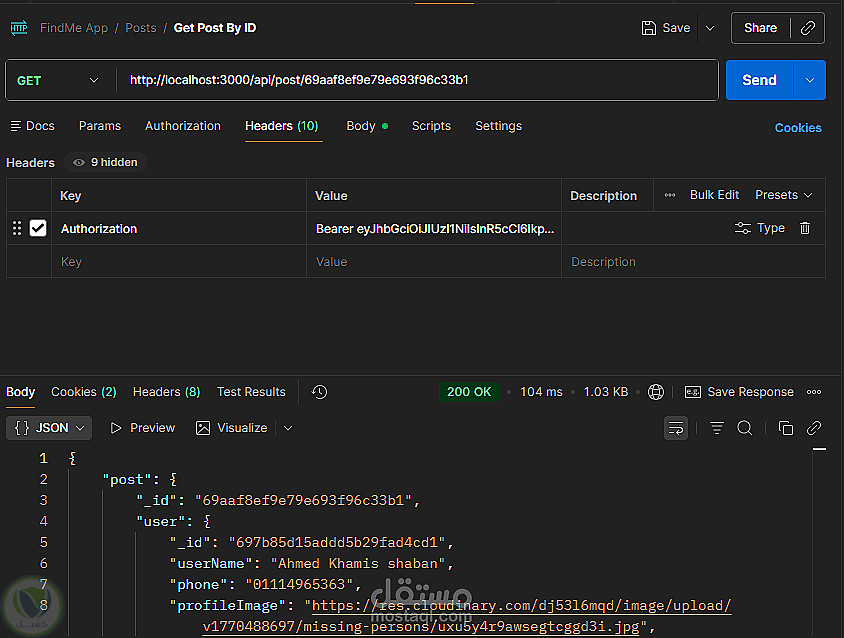The image size is (844, 638).
Task: Click the response history clock icon
Action: coord(319,392)
